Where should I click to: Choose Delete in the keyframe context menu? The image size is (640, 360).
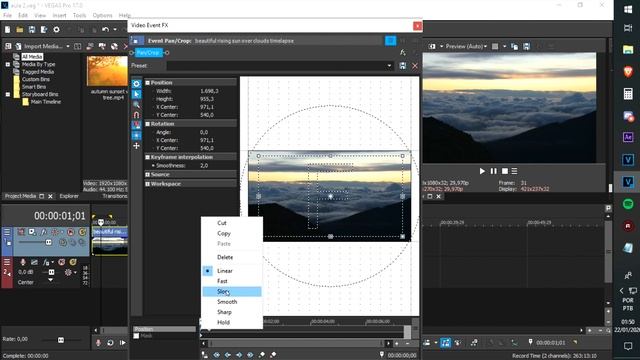[225, 257]
